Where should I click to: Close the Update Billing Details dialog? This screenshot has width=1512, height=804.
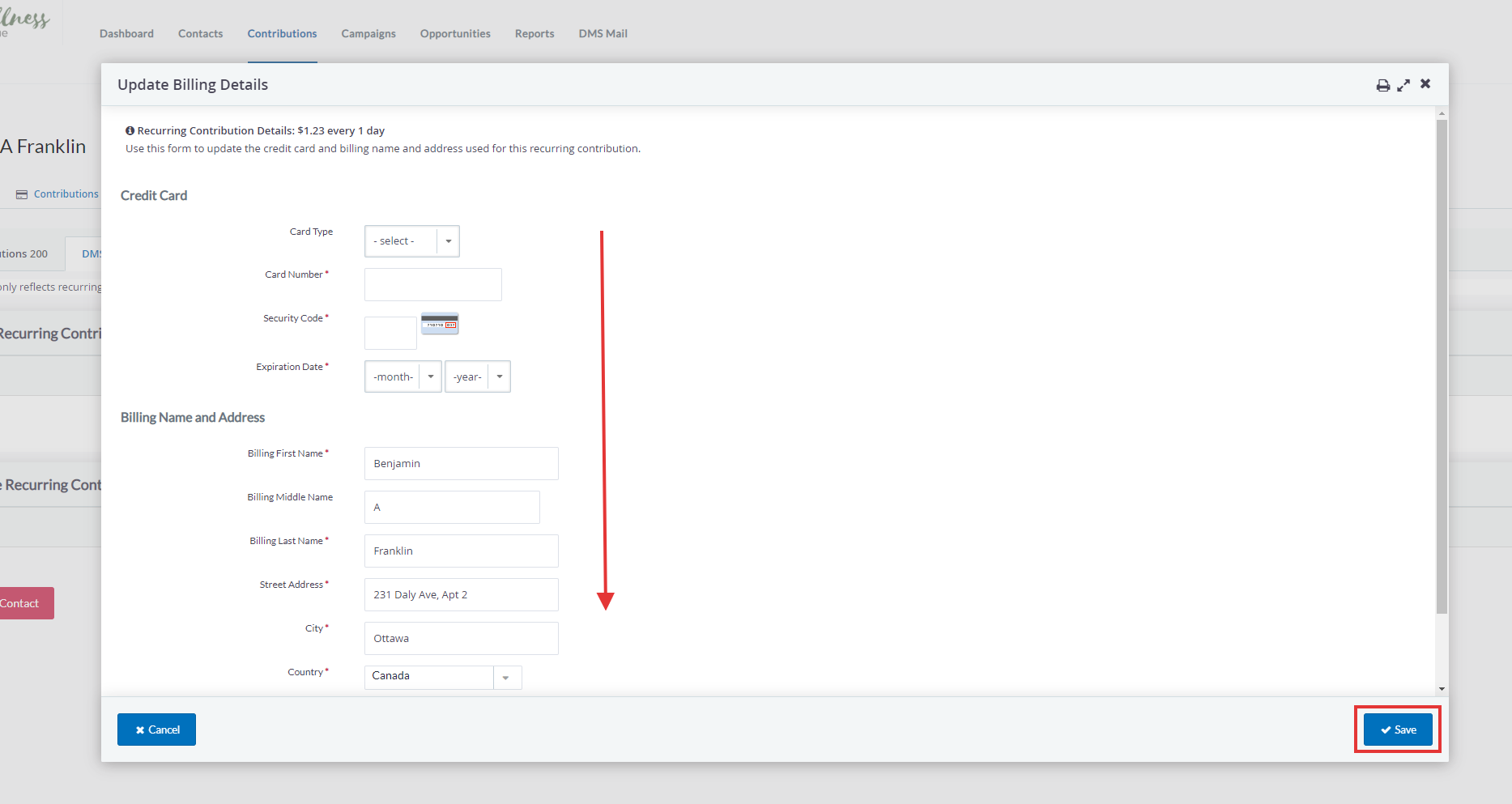(1425, 83)
